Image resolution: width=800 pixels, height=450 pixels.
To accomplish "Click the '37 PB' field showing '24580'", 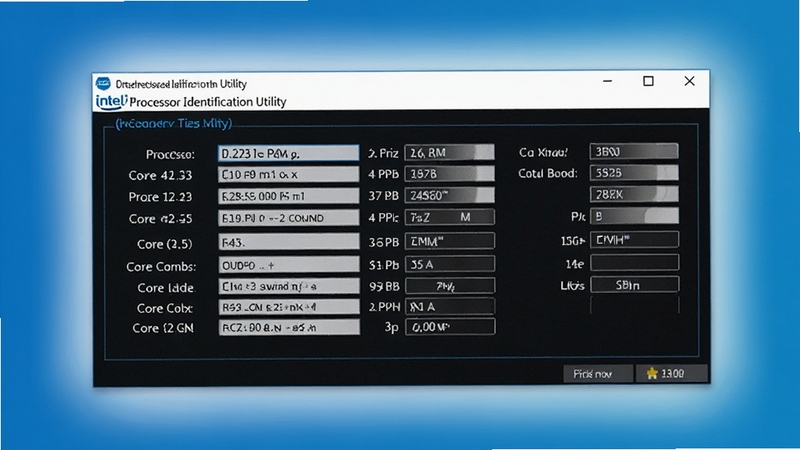I will (449, 195).
